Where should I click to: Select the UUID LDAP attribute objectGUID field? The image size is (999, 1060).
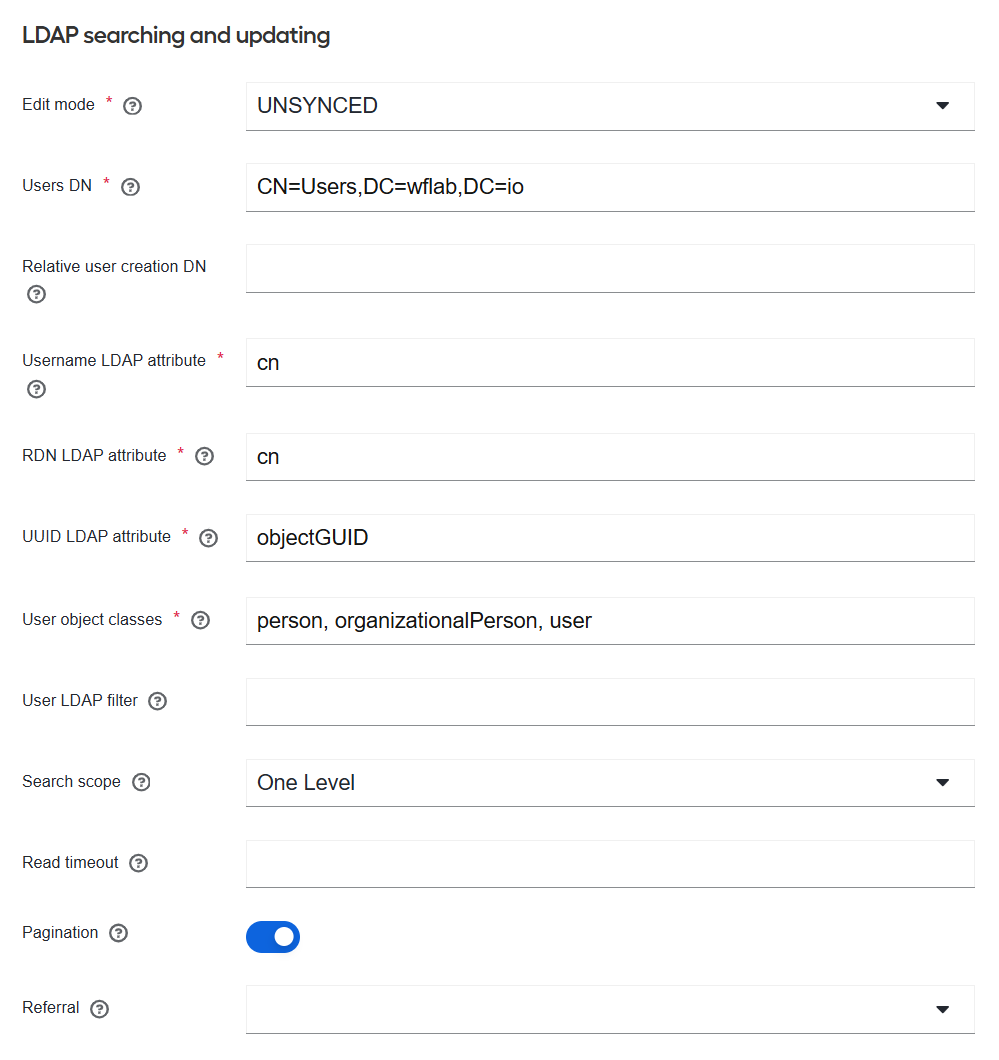click(610, 538)
